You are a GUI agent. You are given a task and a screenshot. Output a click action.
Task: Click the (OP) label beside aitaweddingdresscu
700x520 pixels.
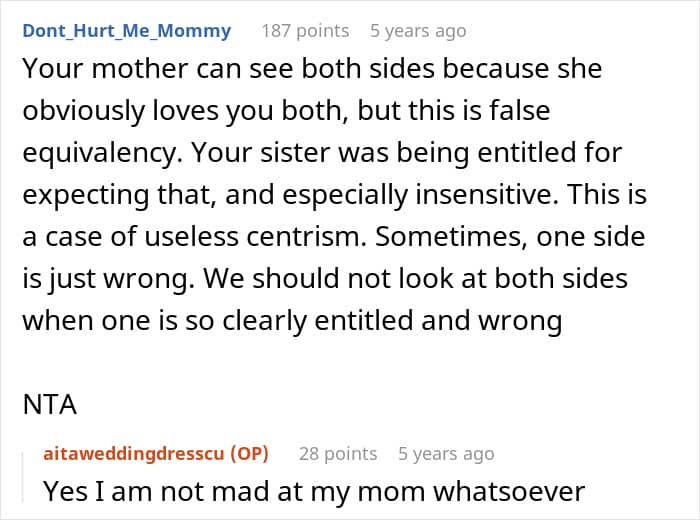point(250,453)
